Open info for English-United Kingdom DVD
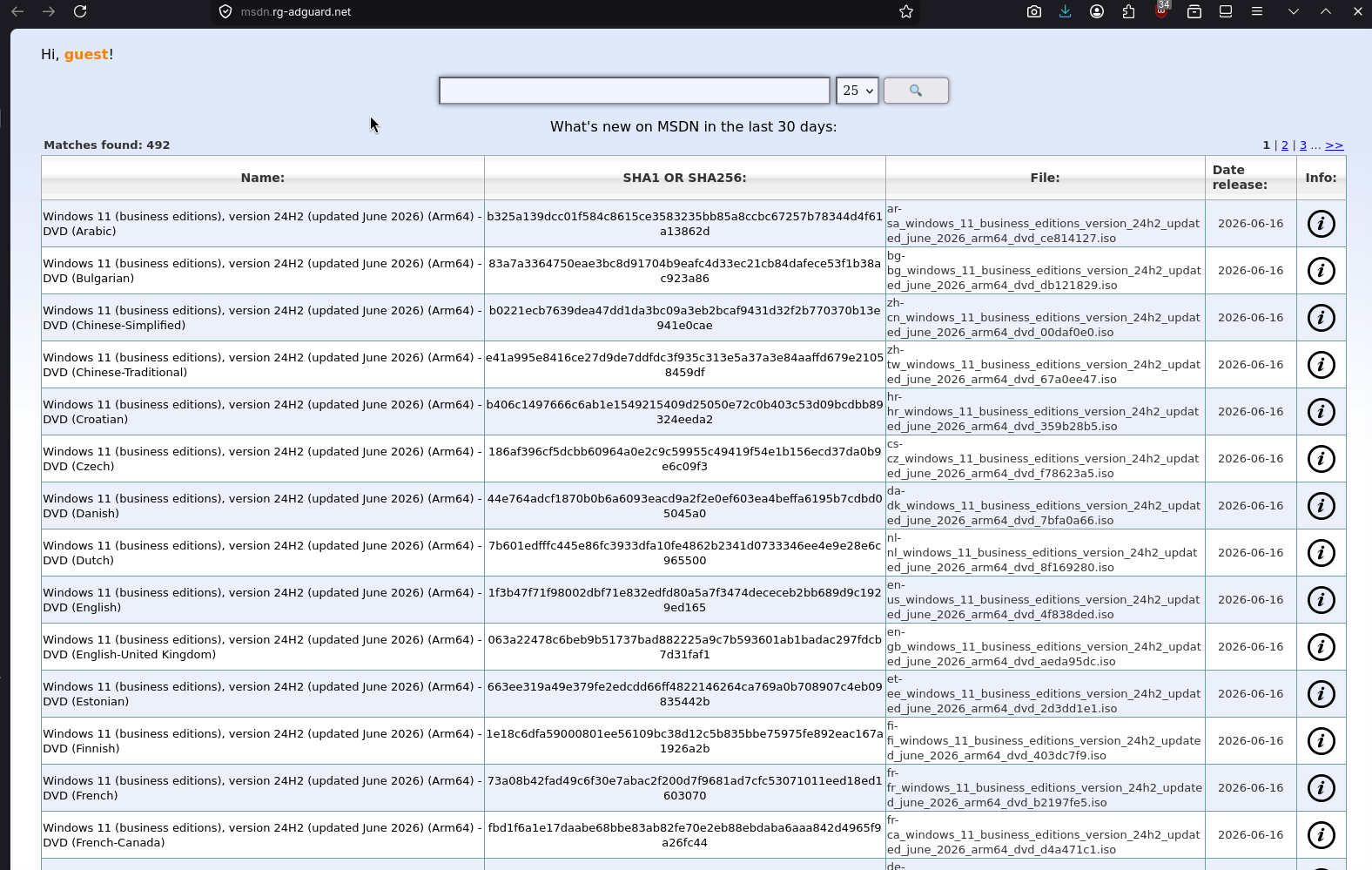This screenshot has height=870, width=1372. pos(1321,647)
